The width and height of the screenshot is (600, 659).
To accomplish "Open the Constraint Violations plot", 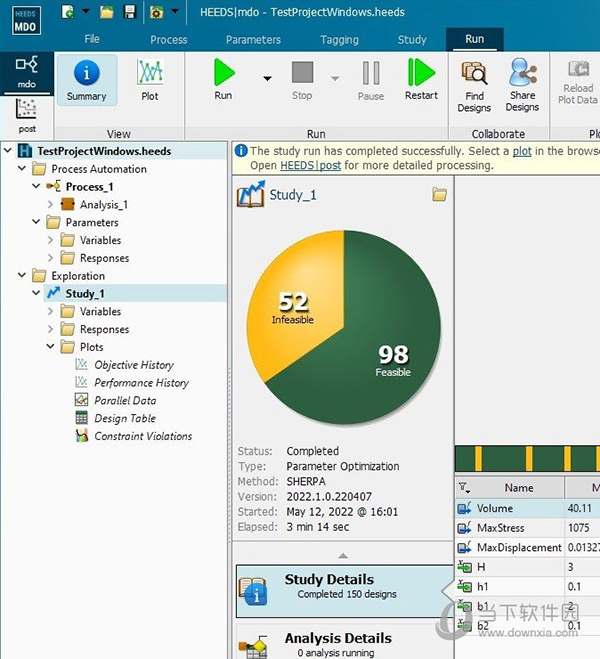I will click(143, 436).
